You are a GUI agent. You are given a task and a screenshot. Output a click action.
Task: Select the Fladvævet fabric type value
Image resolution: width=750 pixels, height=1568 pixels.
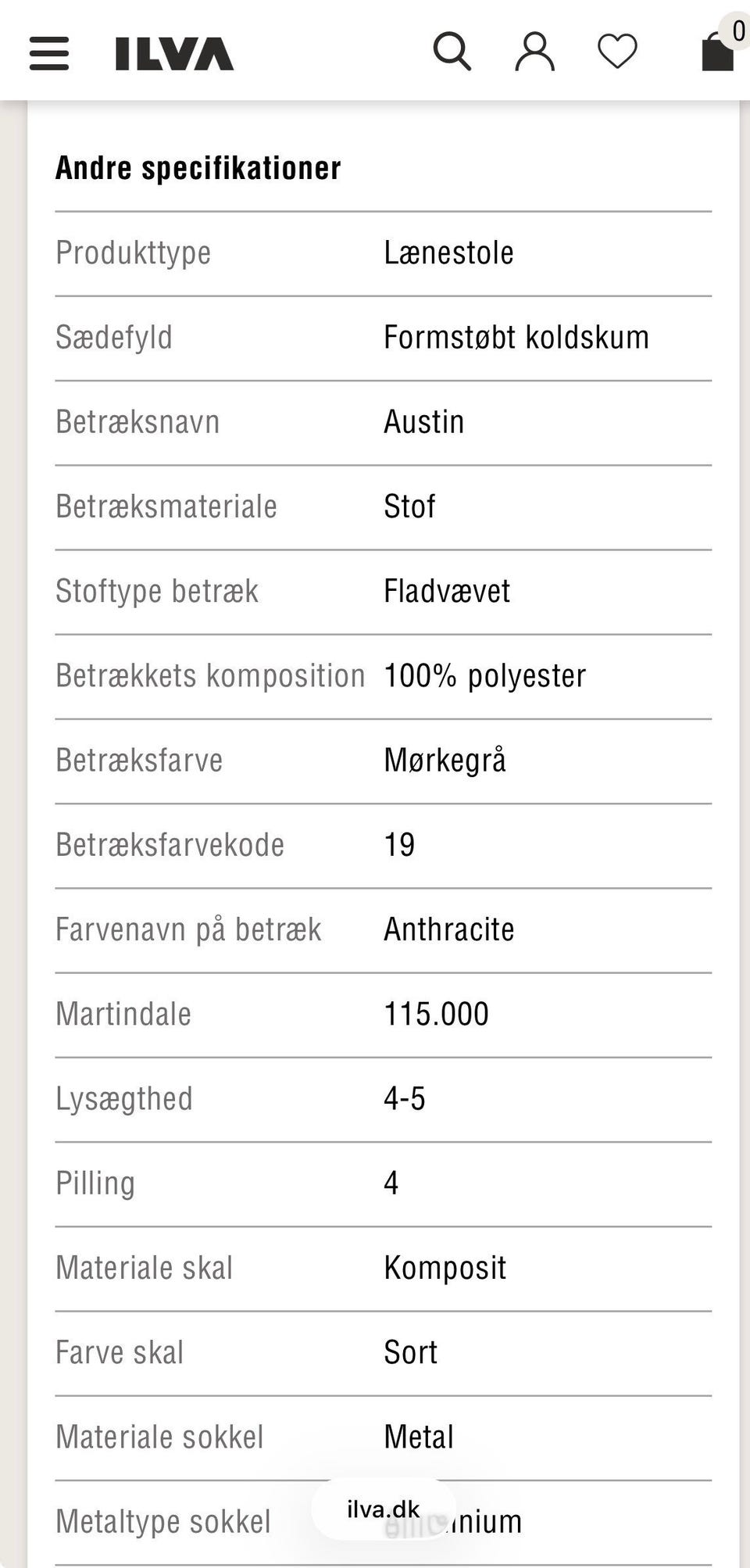click(447, 591)
